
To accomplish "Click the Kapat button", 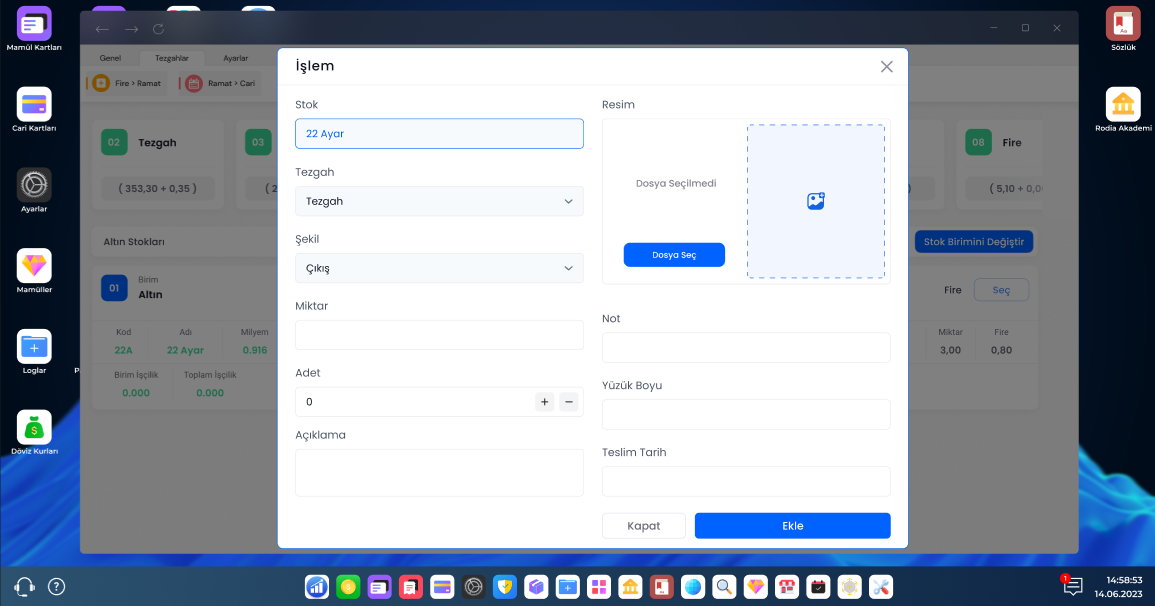I will (643, 526).
